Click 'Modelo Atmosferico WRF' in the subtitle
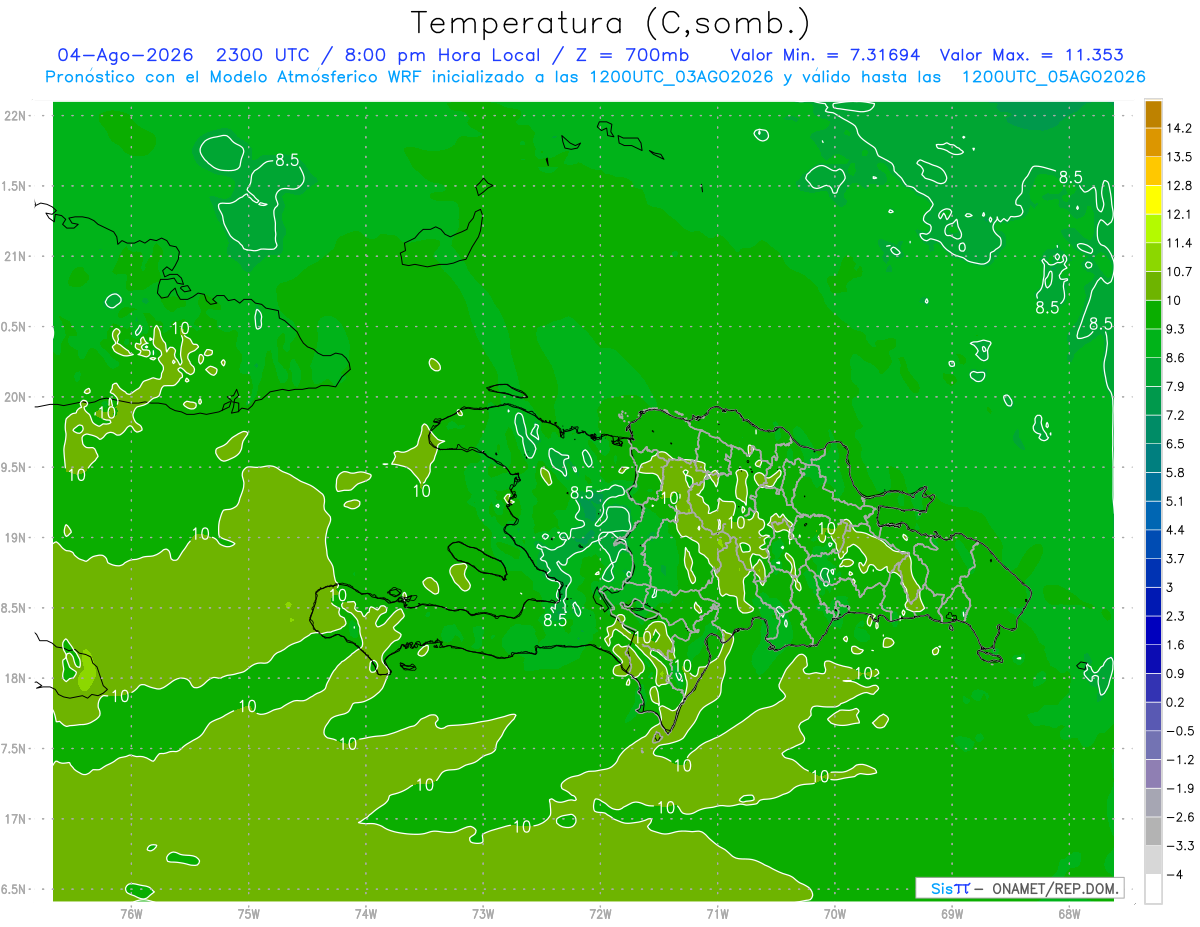 (x=317, y=77)
